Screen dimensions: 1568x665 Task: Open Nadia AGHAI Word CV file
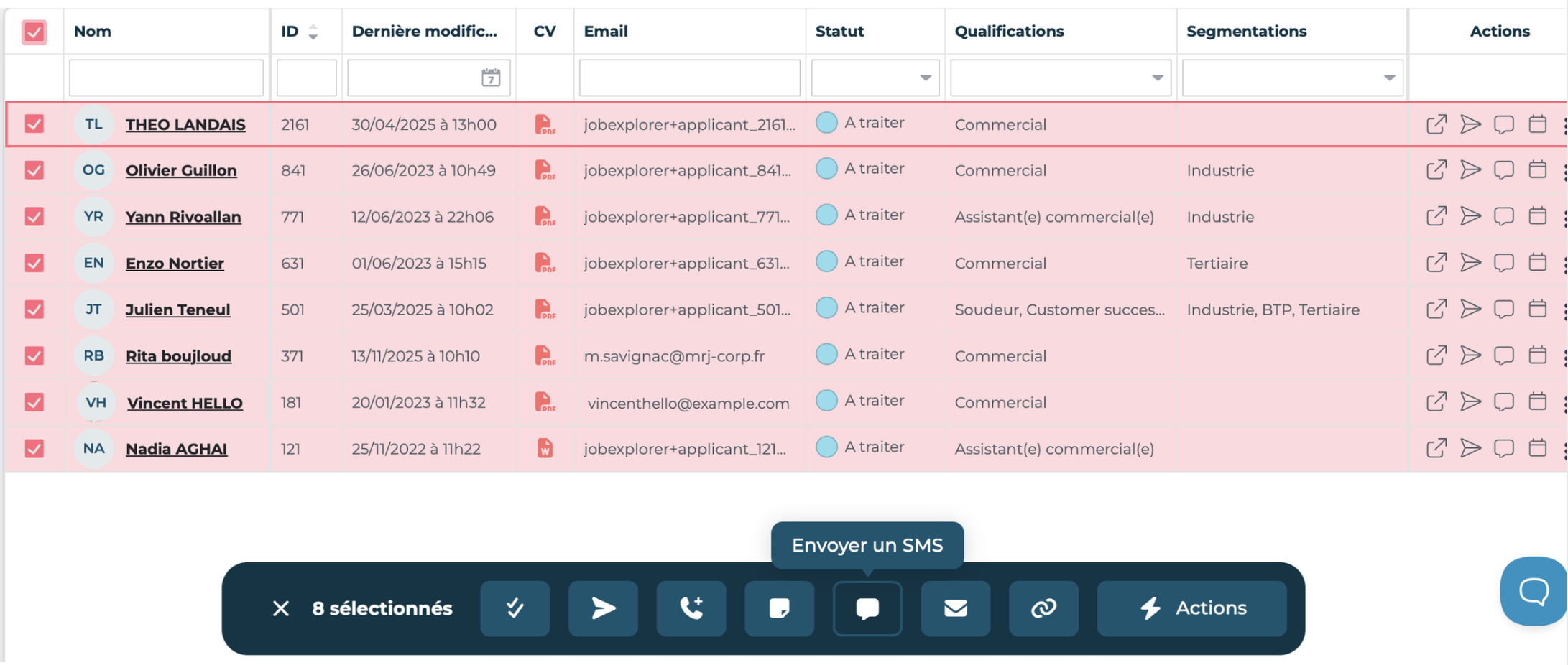pyautogui.click(x=545, y=448)
